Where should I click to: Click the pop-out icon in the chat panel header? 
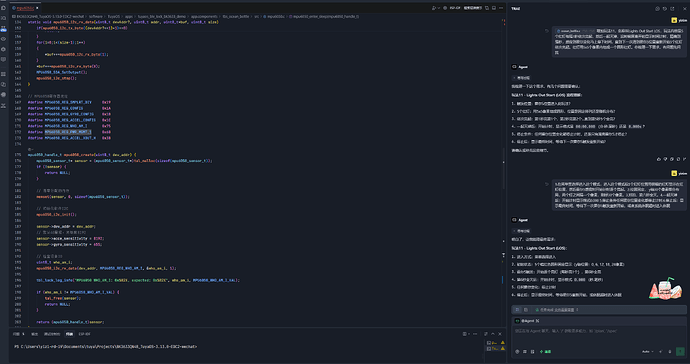[672, 8]
